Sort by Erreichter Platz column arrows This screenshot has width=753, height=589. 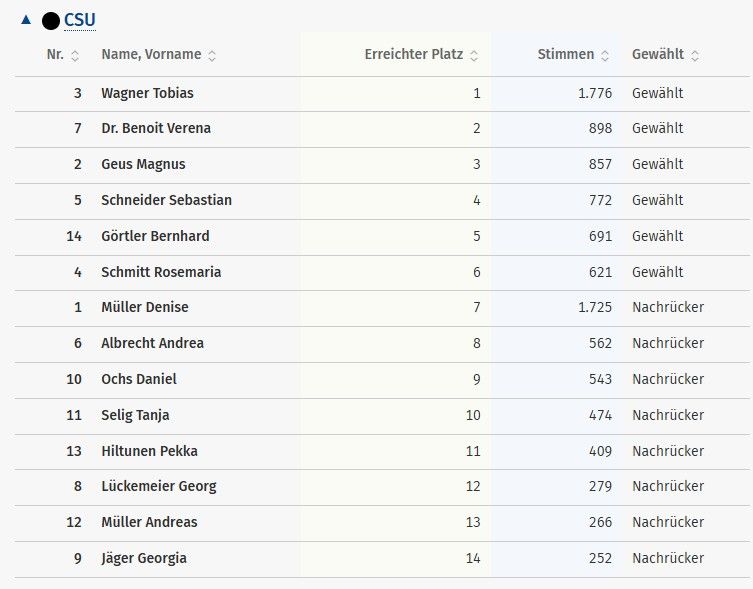click(x=474, y=55)
